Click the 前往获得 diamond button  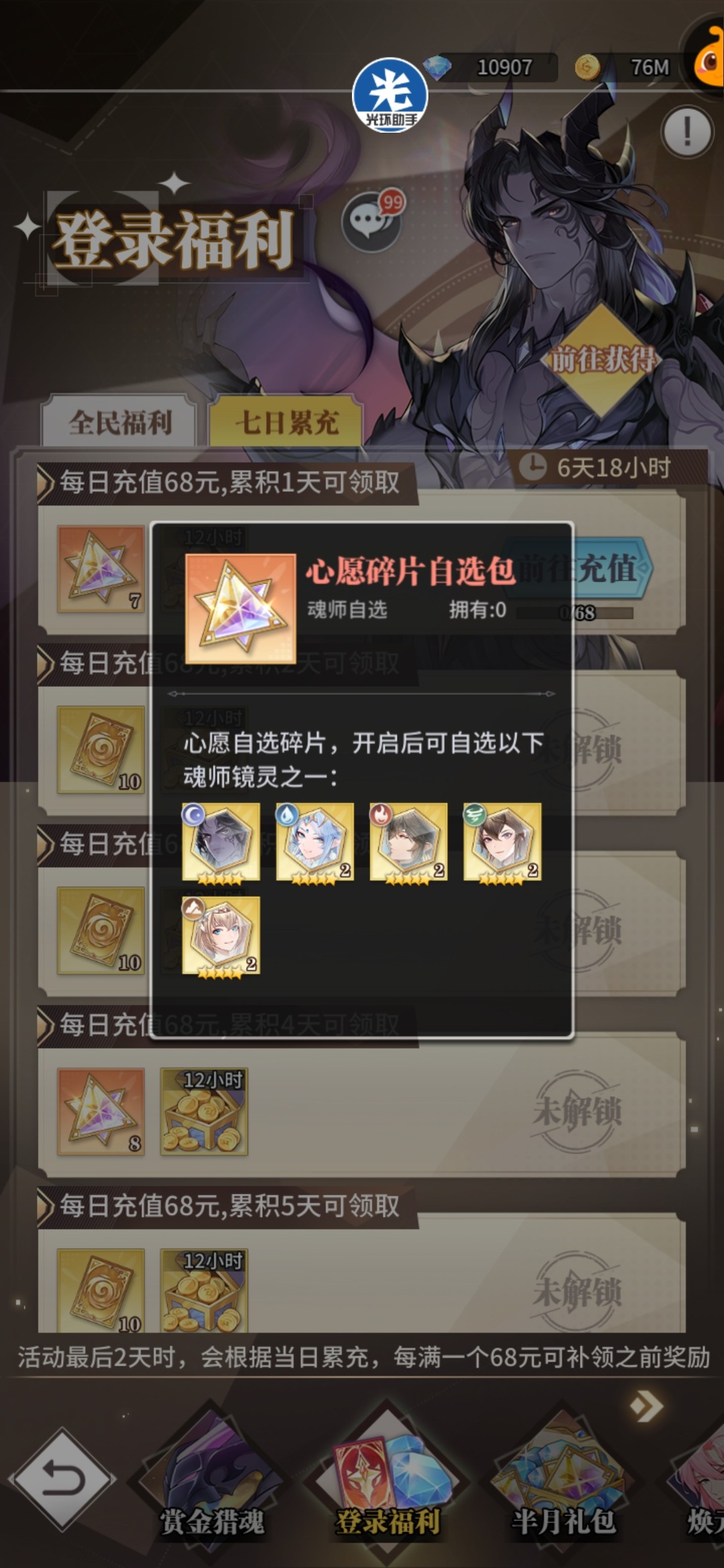602,360
